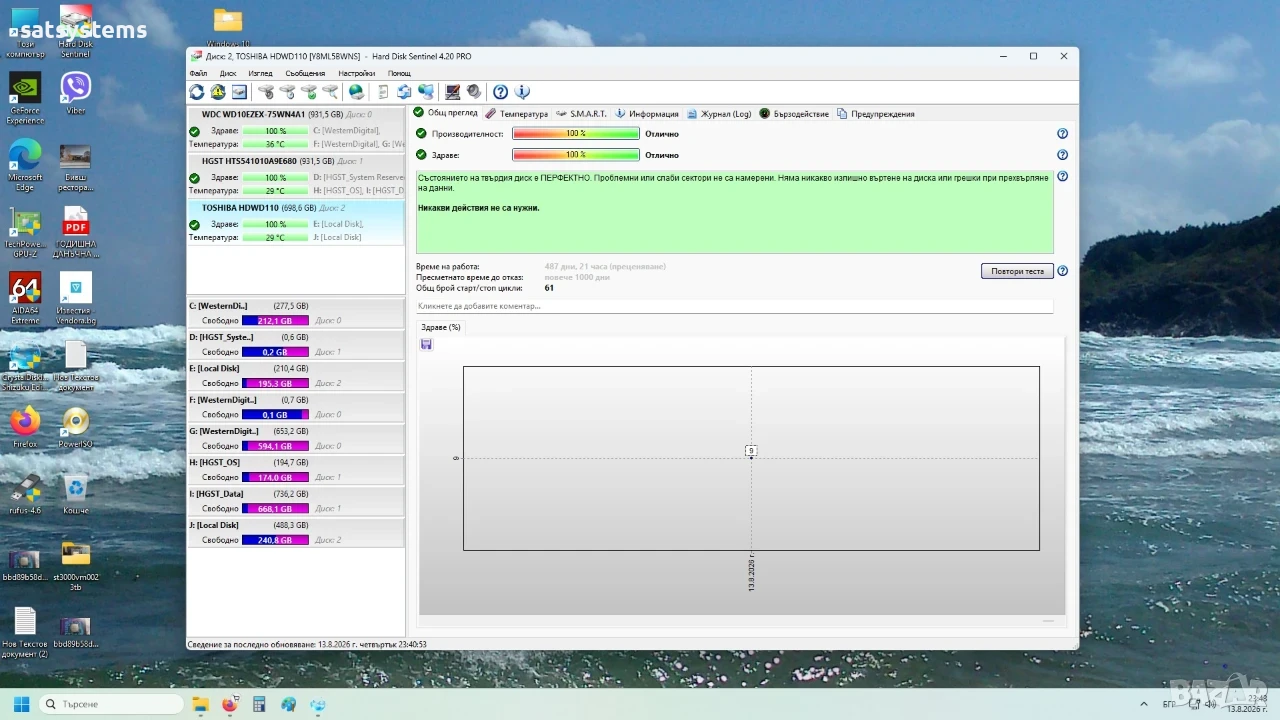Select H: [HGST_OS] partition row
This screenshot has width=1280, height=720.
pos(296,470)
